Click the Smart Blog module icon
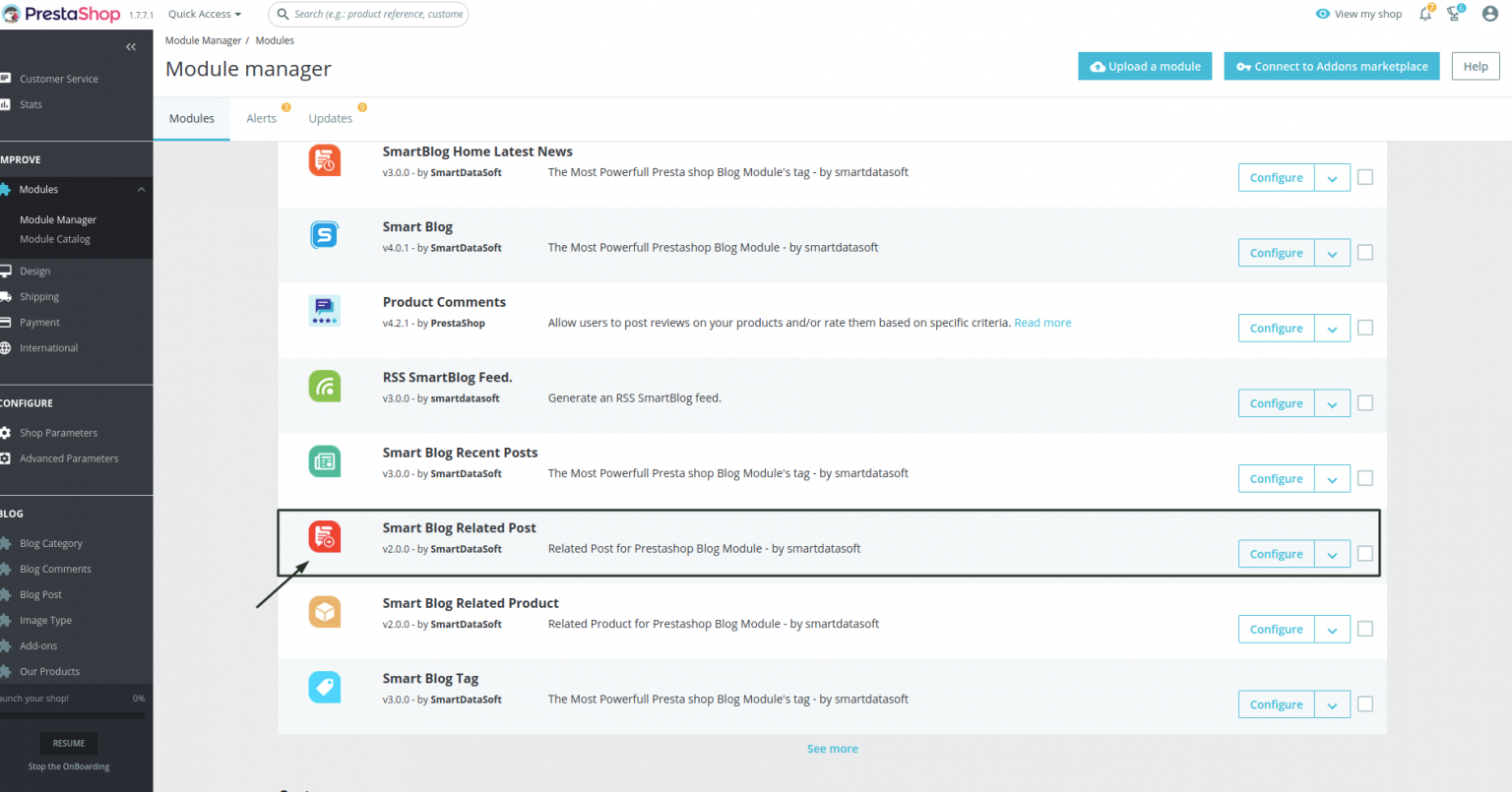Viewport: 1512px width, 792px height. [x=324, y=234]
